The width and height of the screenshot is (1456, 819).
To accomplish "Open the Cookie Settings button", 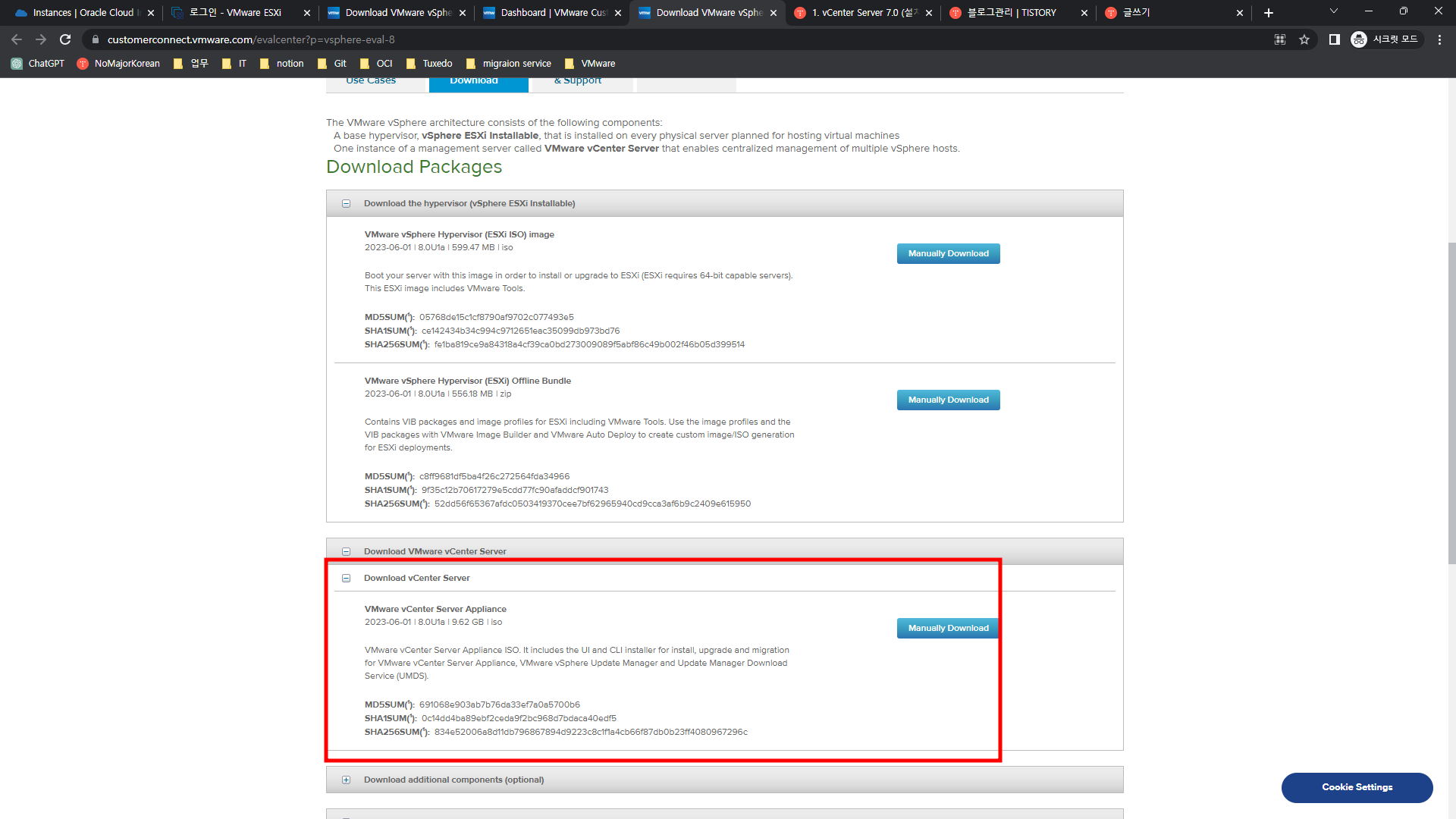I will point(1357,787).
